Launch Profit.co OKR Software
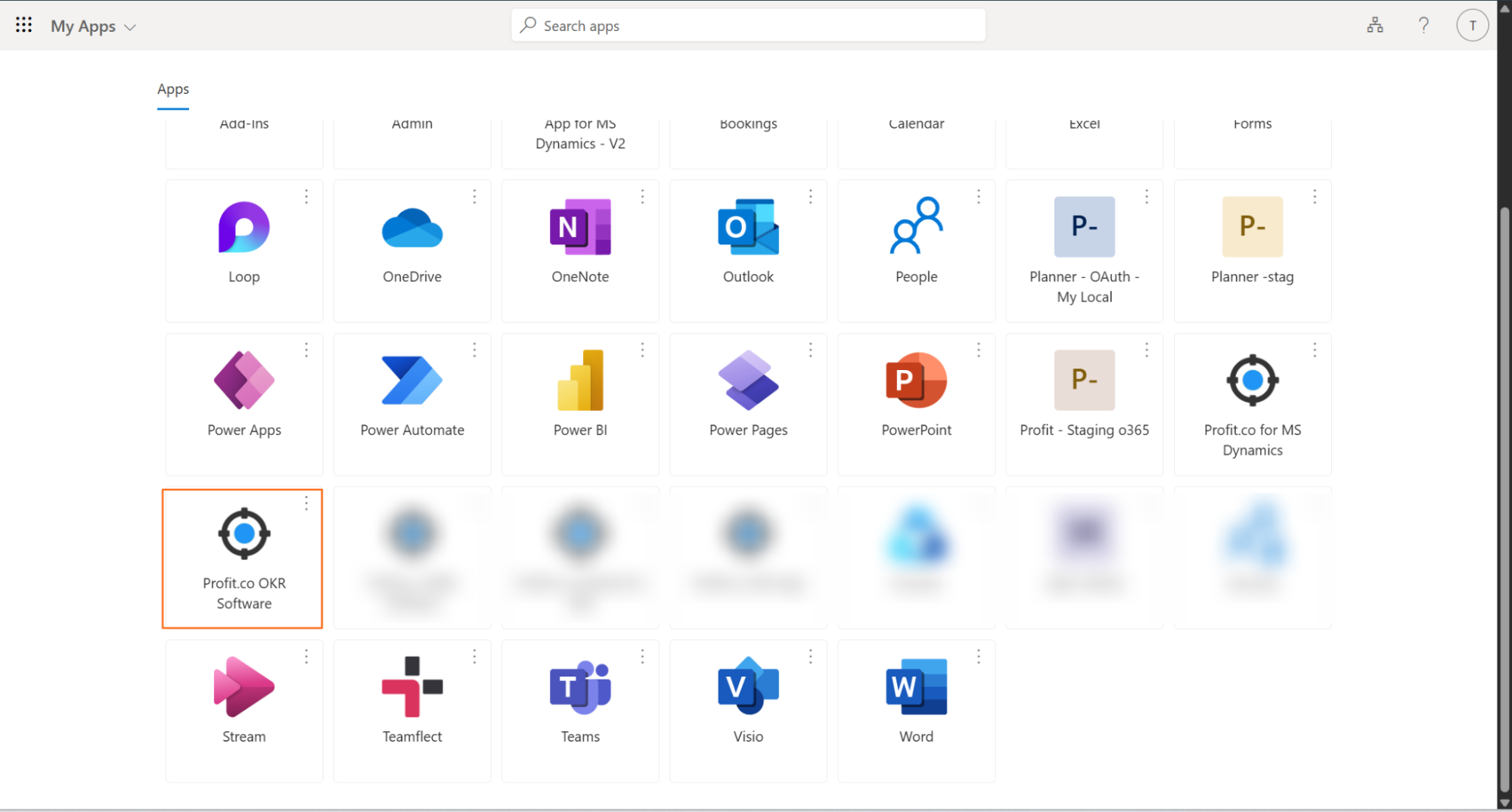 [243, 558]
